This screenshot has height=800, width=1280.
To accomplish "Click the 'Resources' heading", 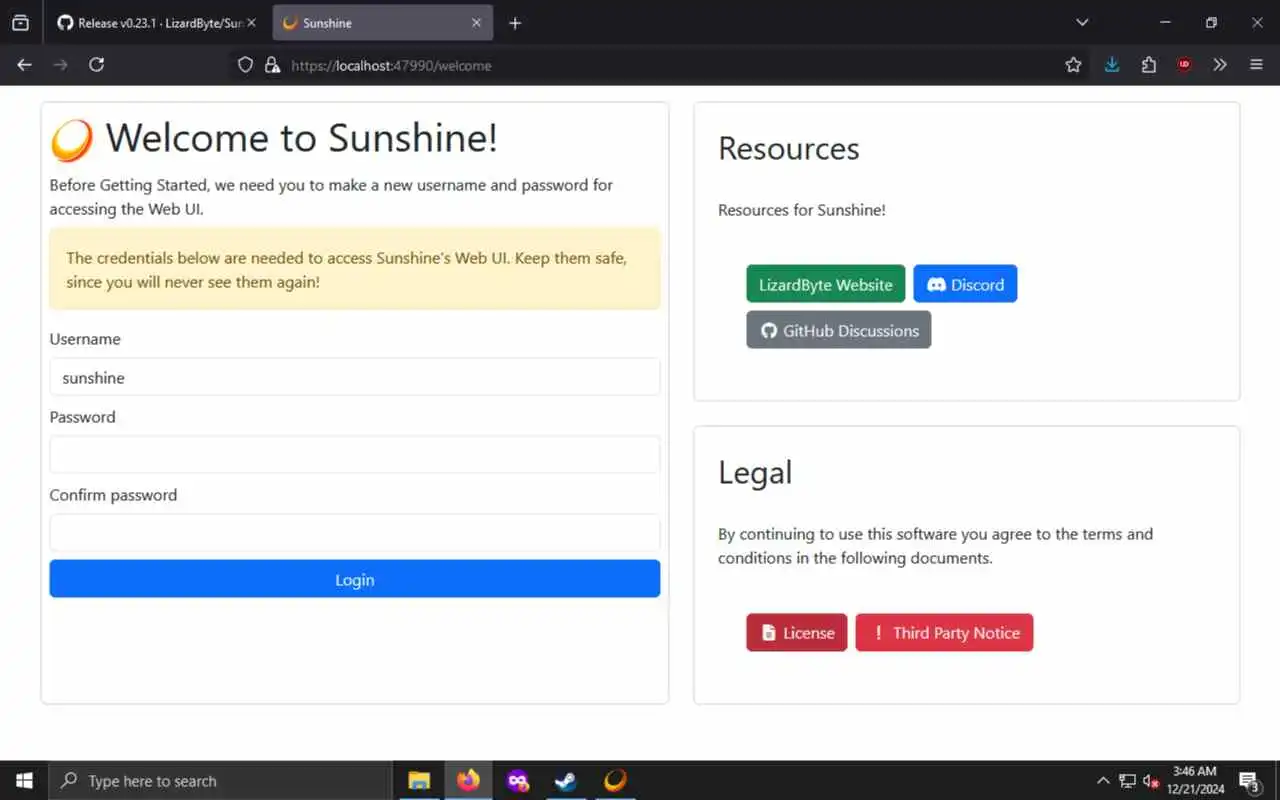I will (x=789, y=148).
